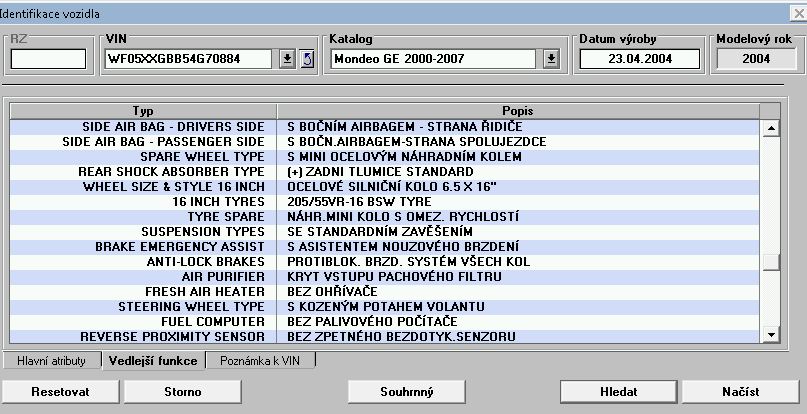Click the VIN history icon button

click(x=307, y=59)
